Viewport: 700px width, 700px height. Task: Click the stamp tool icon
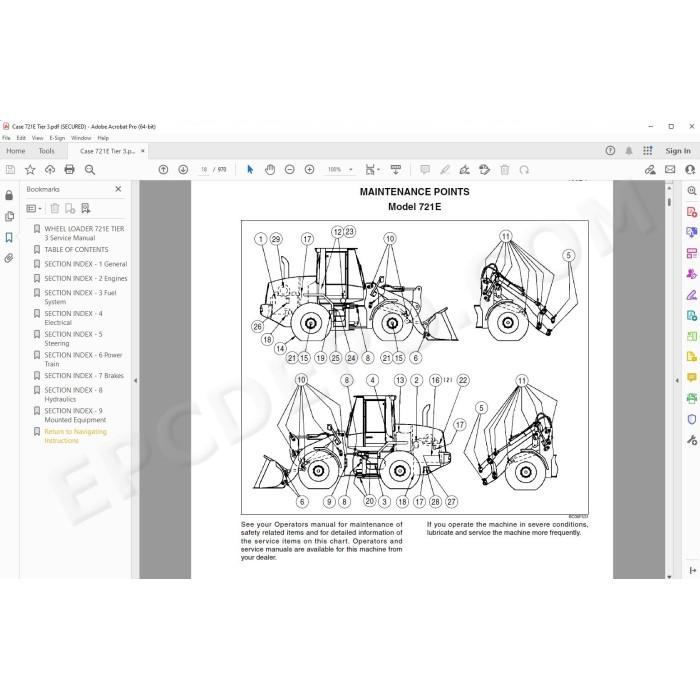click(484, 170)
